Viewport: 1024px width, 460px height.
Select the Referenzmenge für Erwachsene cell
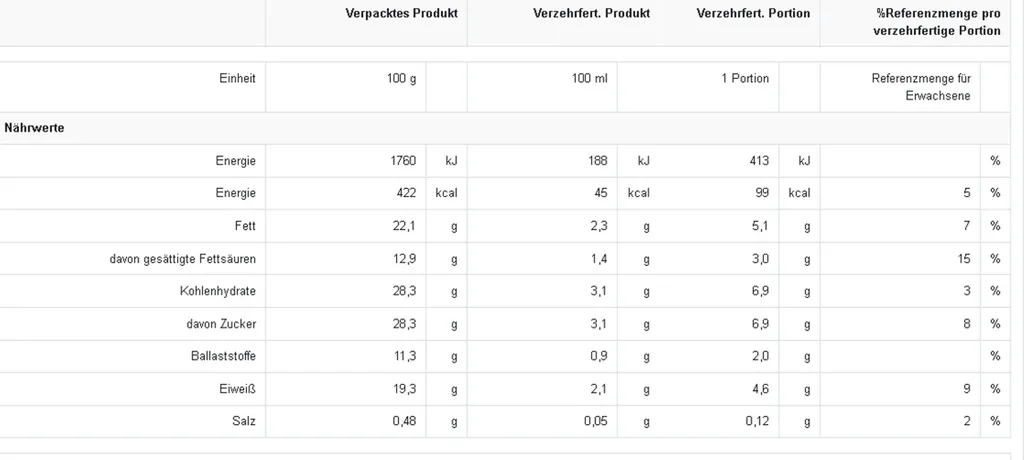click(921, 87)
